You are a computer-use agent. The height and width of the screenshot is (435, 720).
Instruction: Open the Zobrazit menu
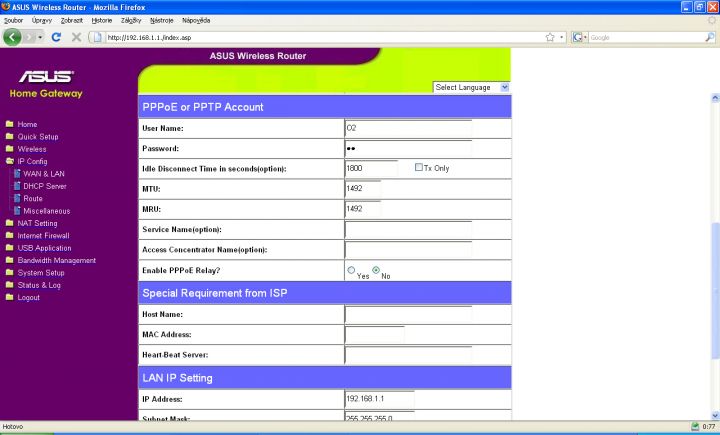tap(72, 21)
